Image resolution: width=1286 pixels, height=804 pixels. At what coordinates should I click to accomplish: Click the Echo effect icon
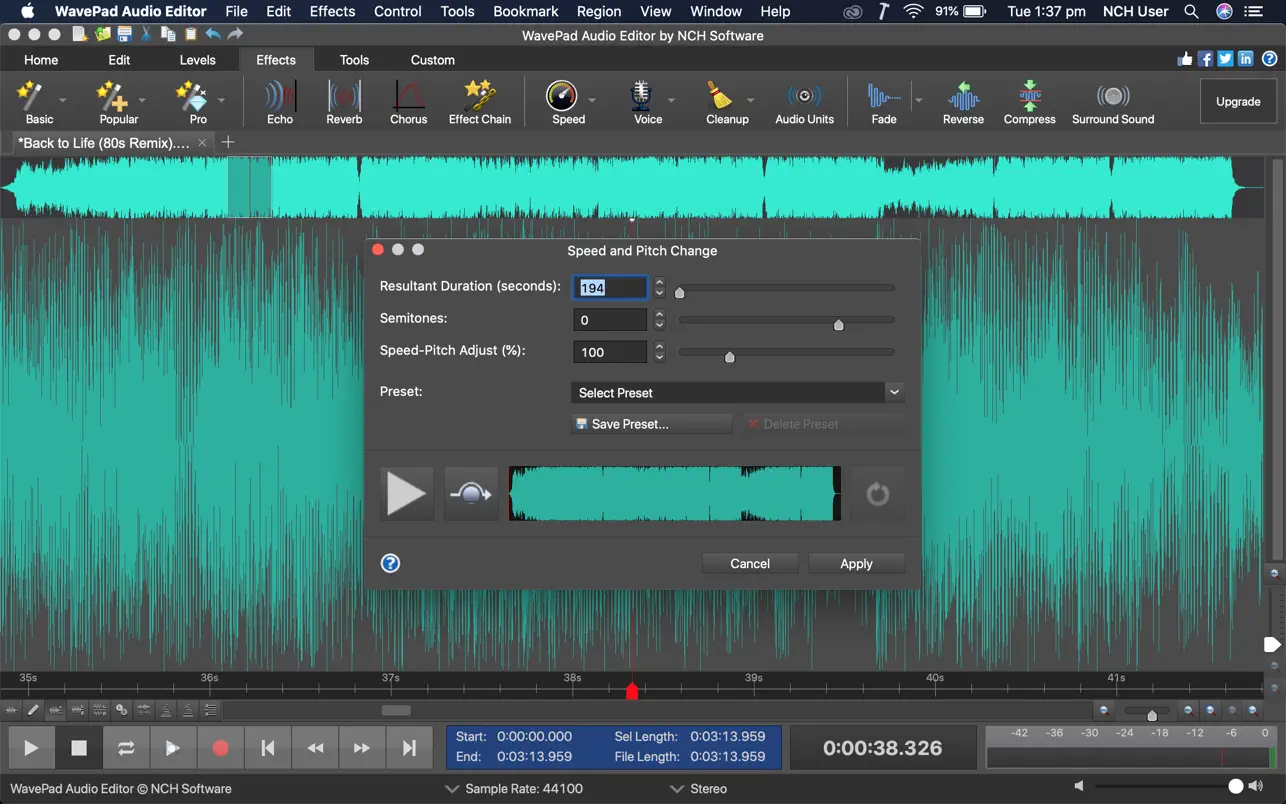(280, 103)
